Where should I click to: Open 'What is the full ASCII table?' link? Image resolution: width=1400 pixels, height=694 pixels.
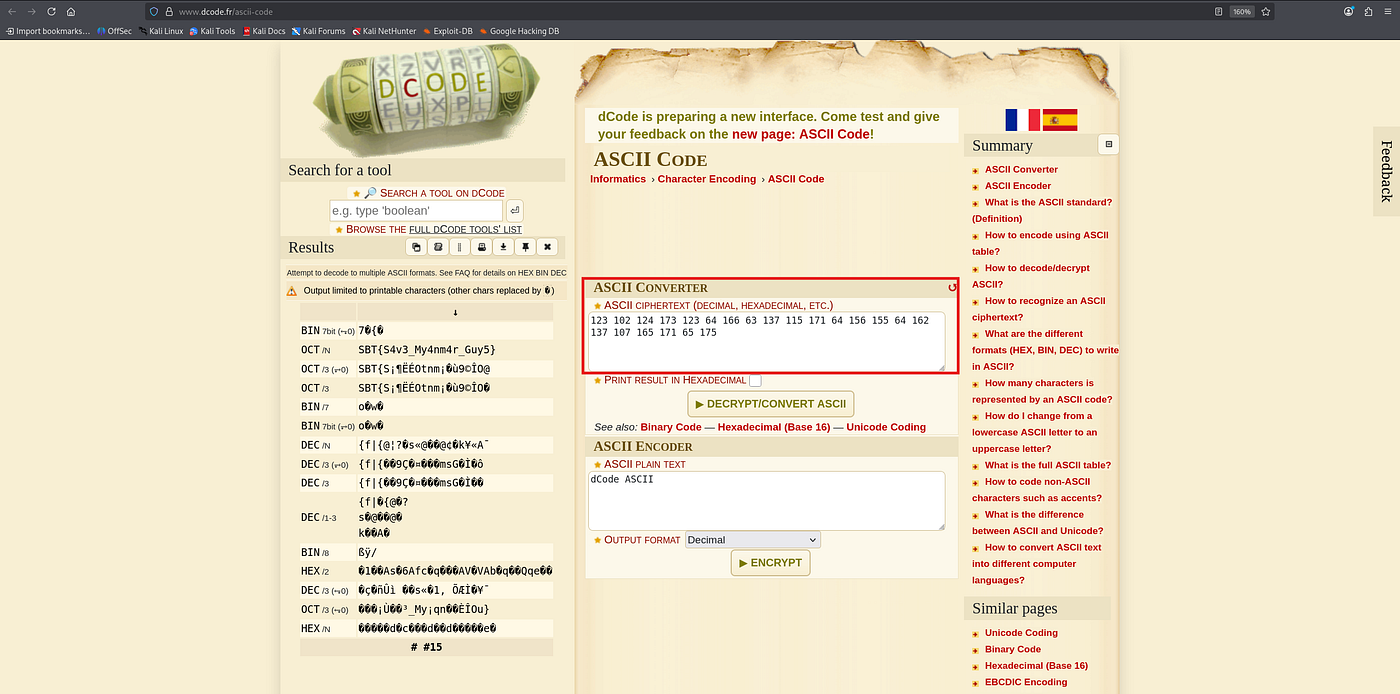pyautogui.click(x=1048, y=465)
